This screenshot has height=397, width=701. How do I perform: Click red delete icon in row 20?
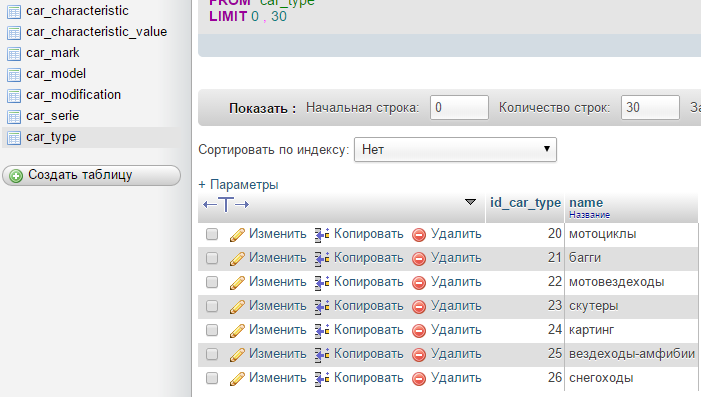419,235
